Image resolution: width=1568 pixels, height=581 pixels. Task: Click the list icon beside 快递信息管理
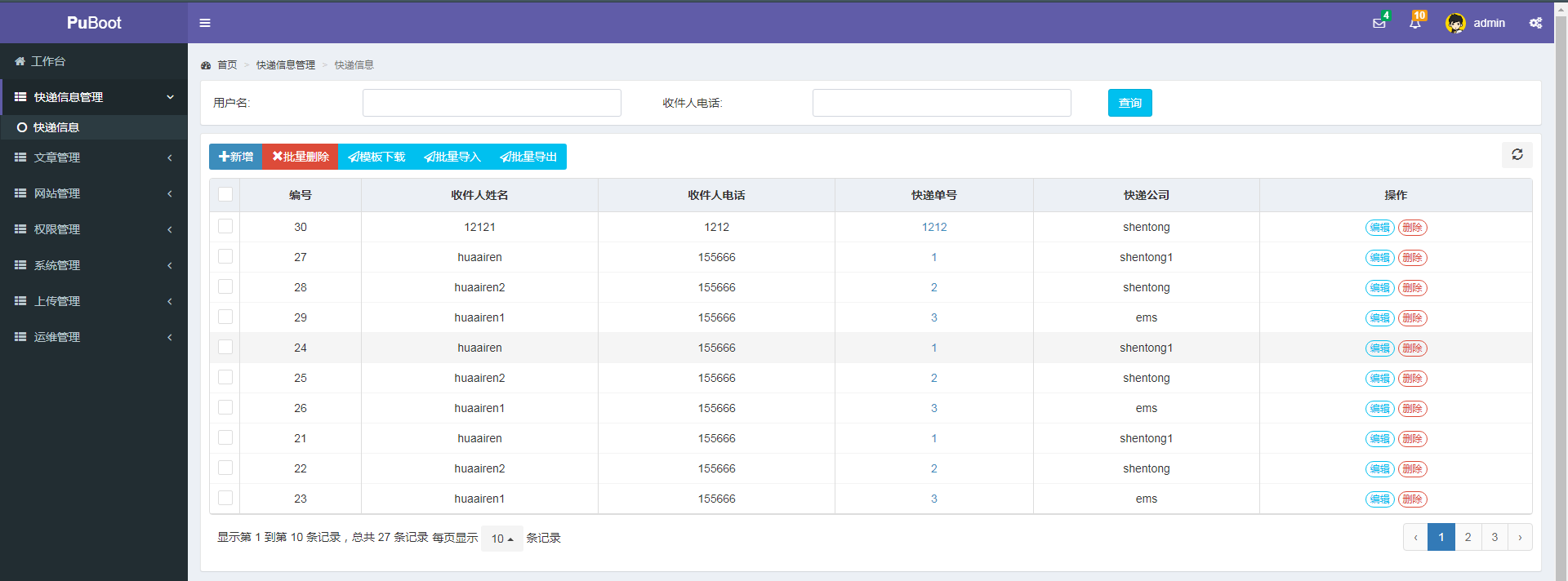tap(20, 97)
